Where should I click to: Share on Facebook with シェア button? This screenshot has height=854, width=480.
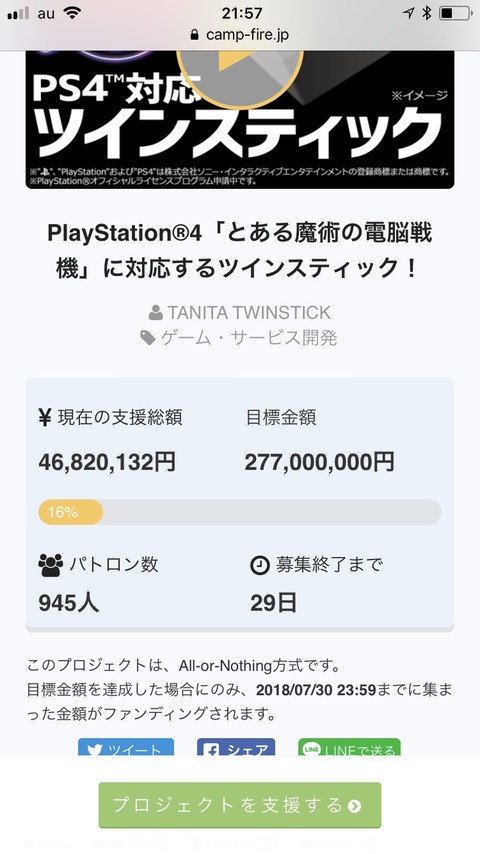[236, 748]
